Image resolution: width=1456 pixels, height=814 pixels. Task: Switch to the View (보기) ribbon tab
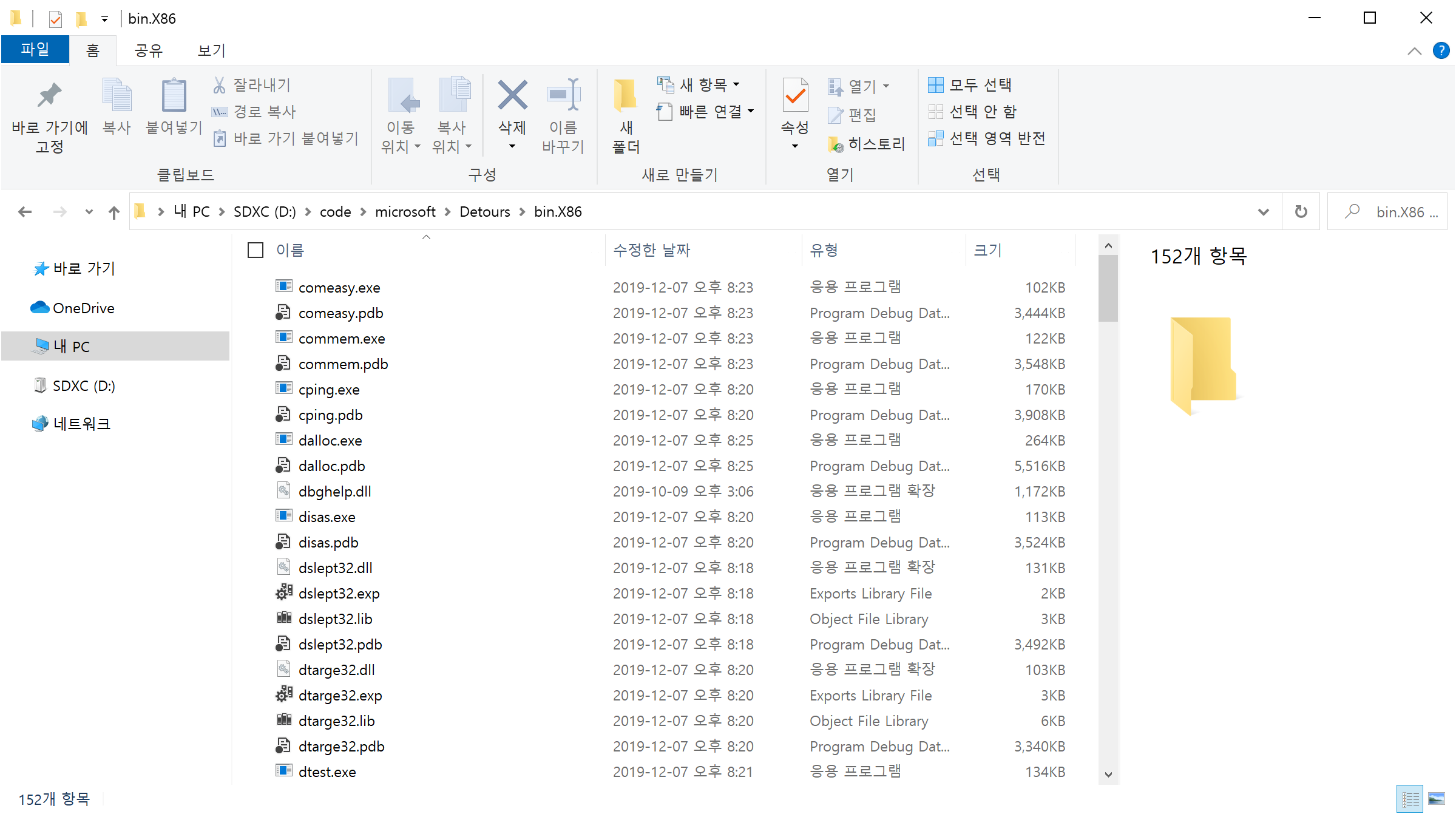(211, 50)
